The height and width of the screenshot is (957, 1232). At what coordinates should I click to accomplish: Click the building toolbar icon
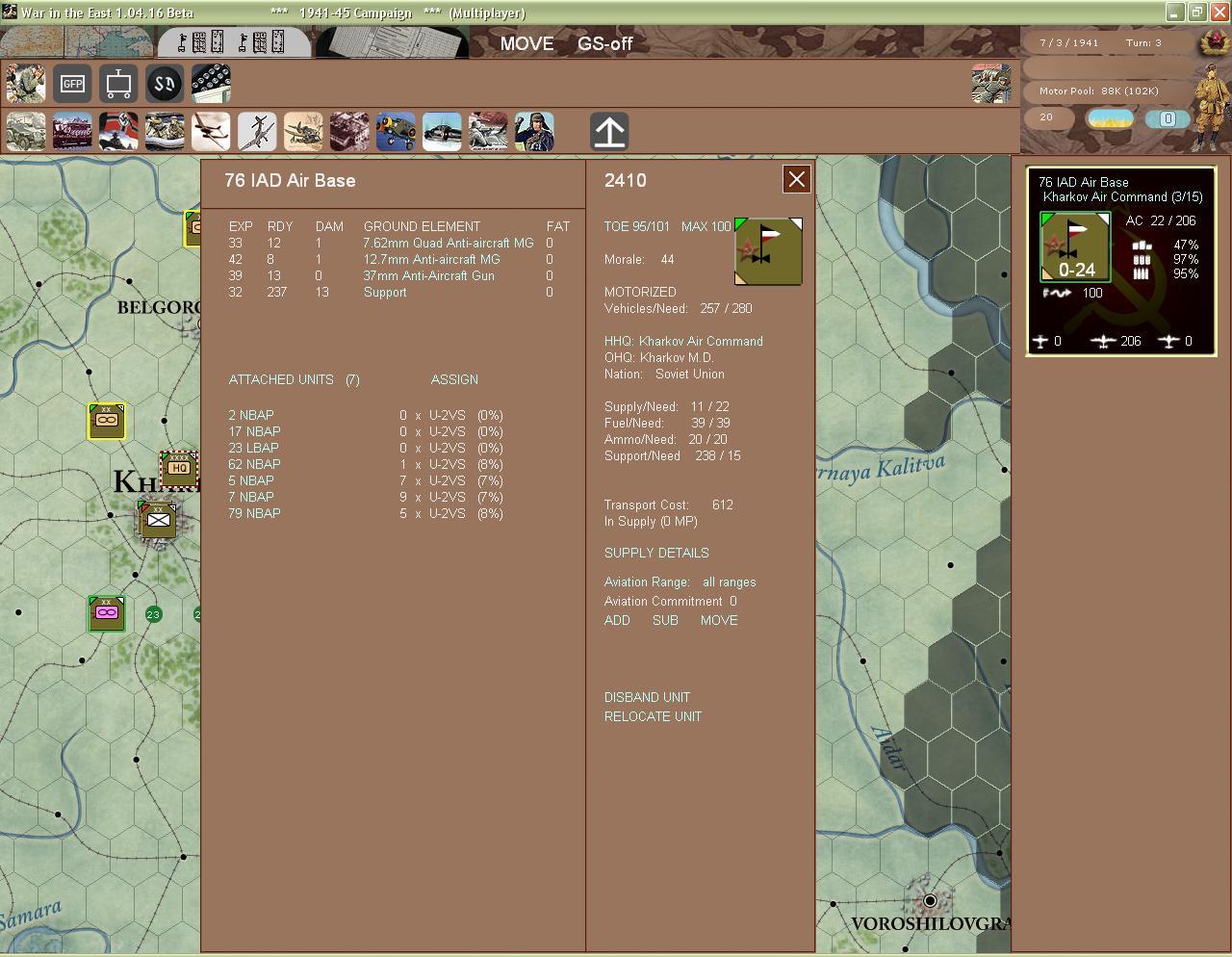click(349, 132)
